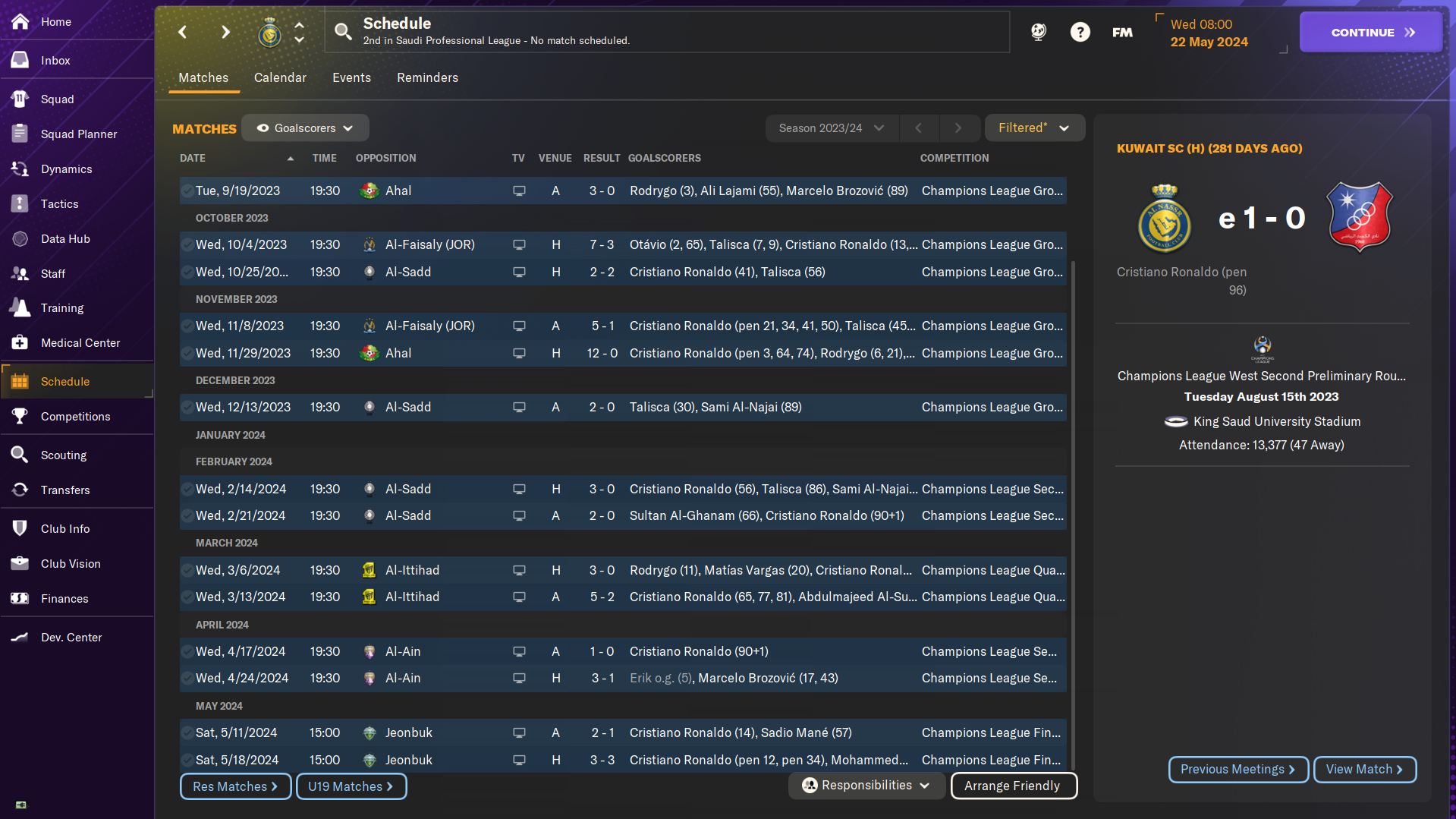The height and width of the screenshot is (819, 1456).
Task: Open Competitions trophy icon
Action: (x=20, y=416)
